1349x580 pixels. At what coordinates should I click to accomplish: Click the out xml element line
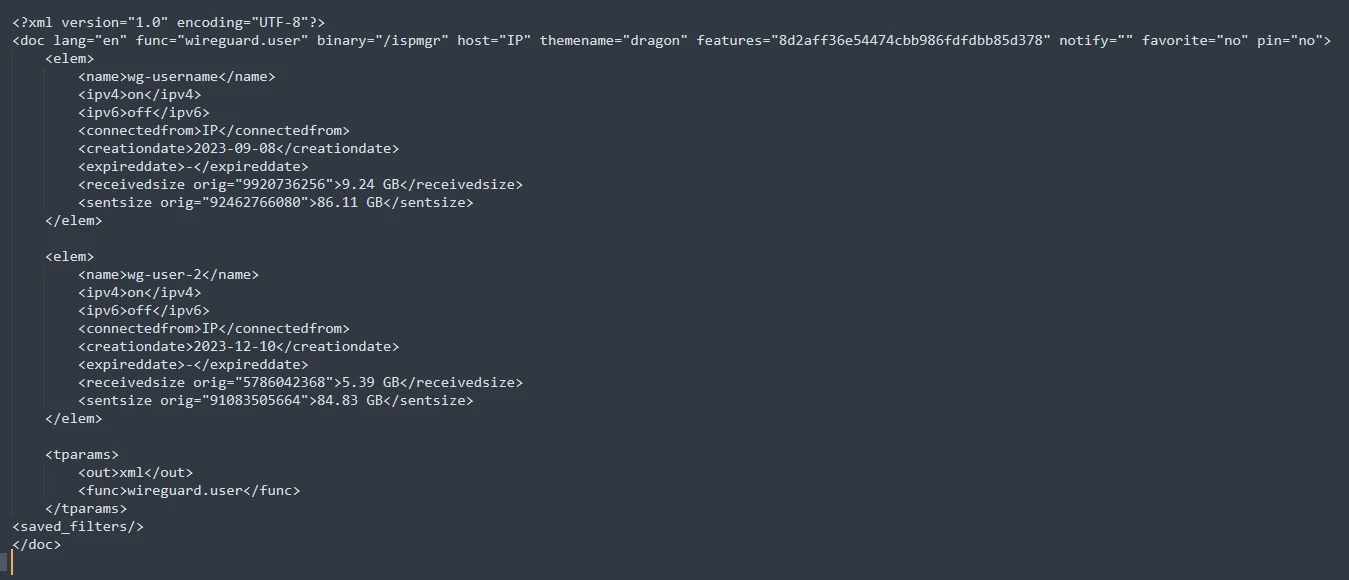point(135,472)
